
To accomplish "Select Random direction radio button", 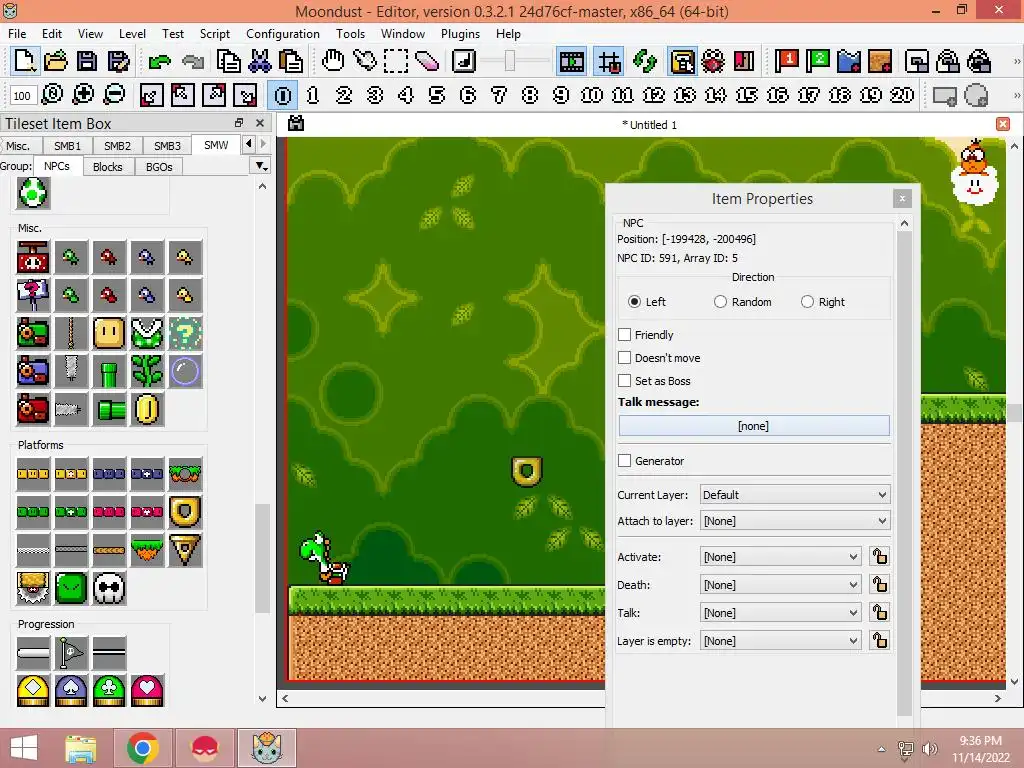I will pos(720,302).
